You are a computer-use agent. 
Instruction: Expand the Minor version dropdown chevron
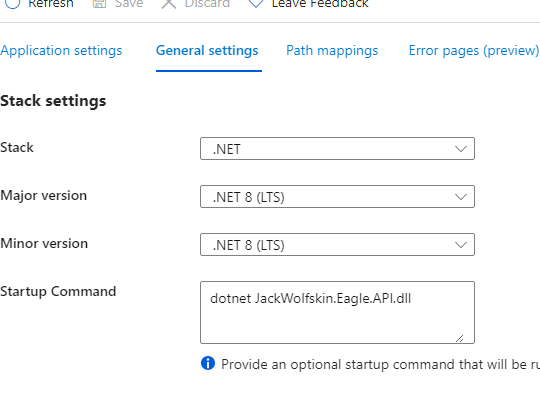[461, 245]
